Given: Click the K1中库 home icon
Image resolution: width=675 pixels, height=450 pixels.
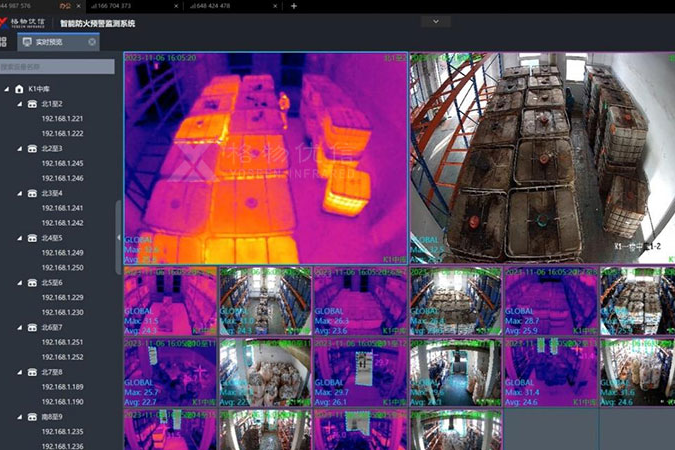Looking at the screenshot, I should pos(19,89).
